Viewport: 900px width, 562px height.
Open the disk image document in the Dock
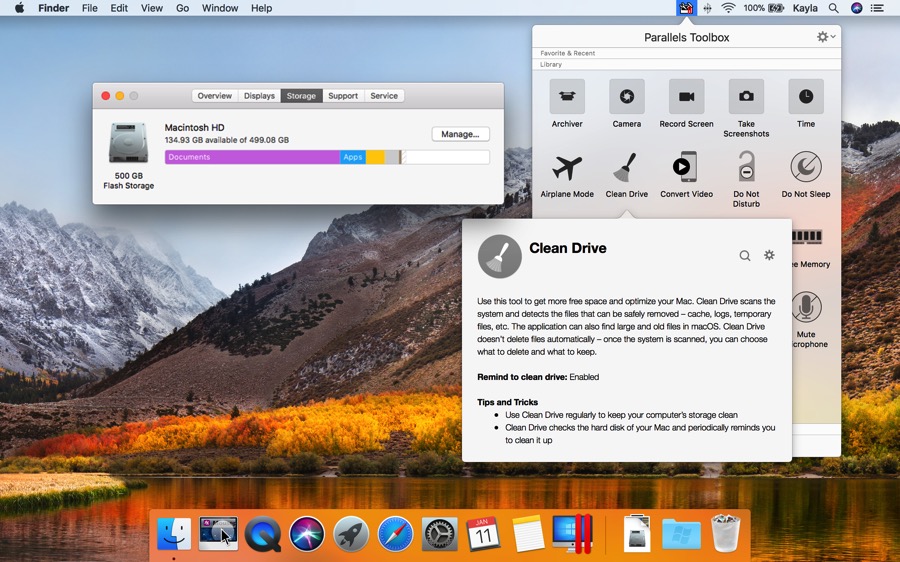[637, 534]
